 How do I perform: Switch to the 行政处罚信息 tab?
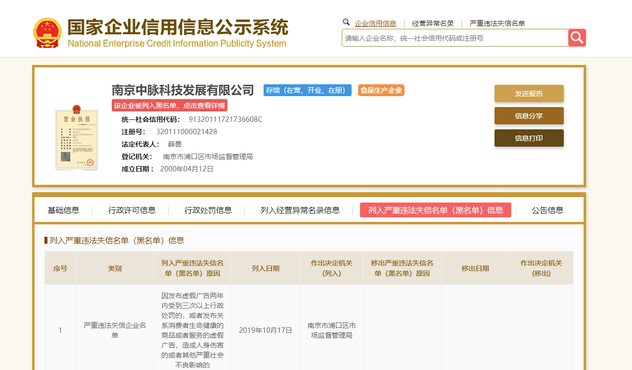(208, 210)
